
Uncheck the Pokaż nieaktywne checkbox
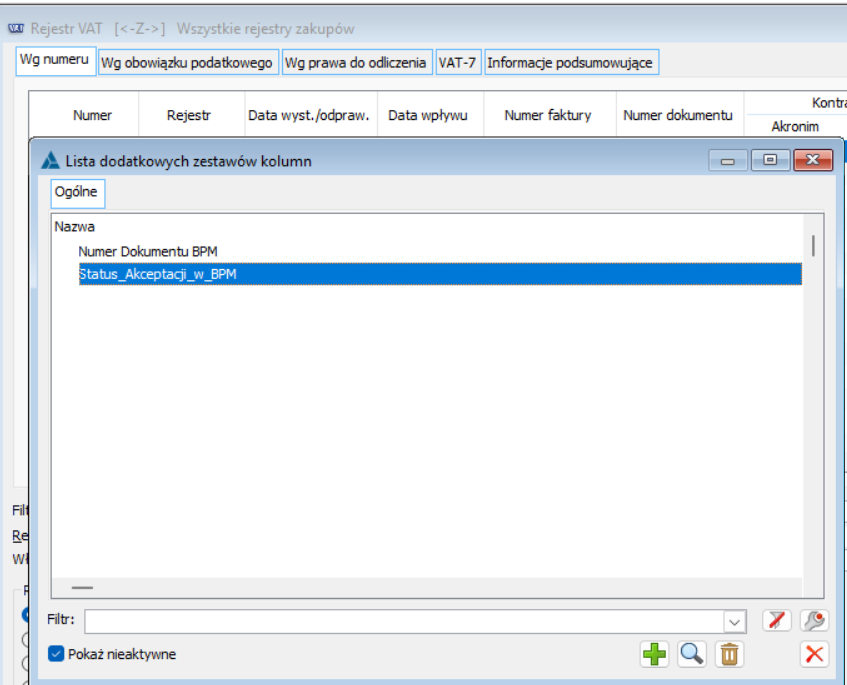[56, 654]
